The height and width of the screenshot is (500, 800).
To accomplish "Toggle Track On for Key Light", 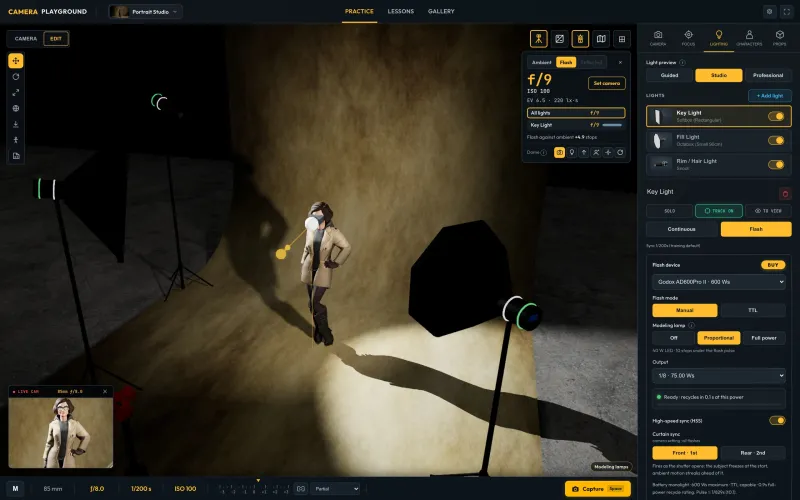I will tap(718, 211).
